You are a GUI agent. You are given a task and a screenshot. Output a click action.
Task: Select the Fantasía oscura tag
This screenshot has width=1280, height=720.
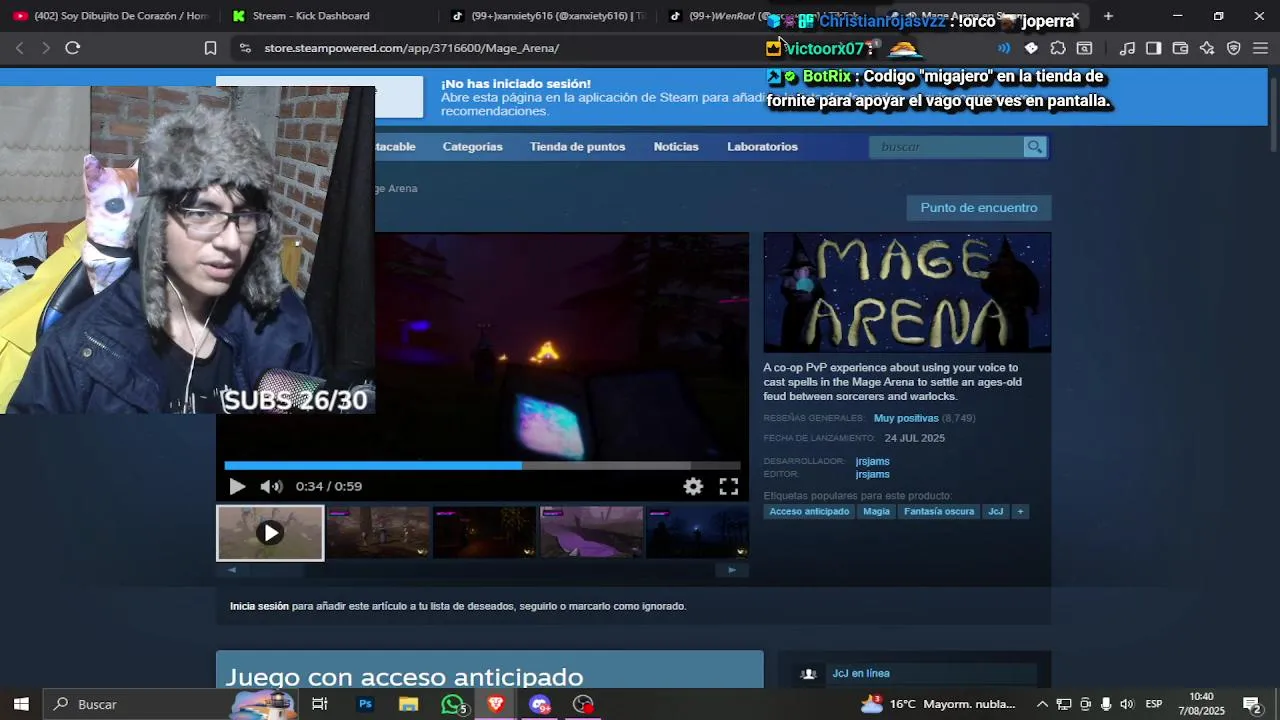pos(939,512)
